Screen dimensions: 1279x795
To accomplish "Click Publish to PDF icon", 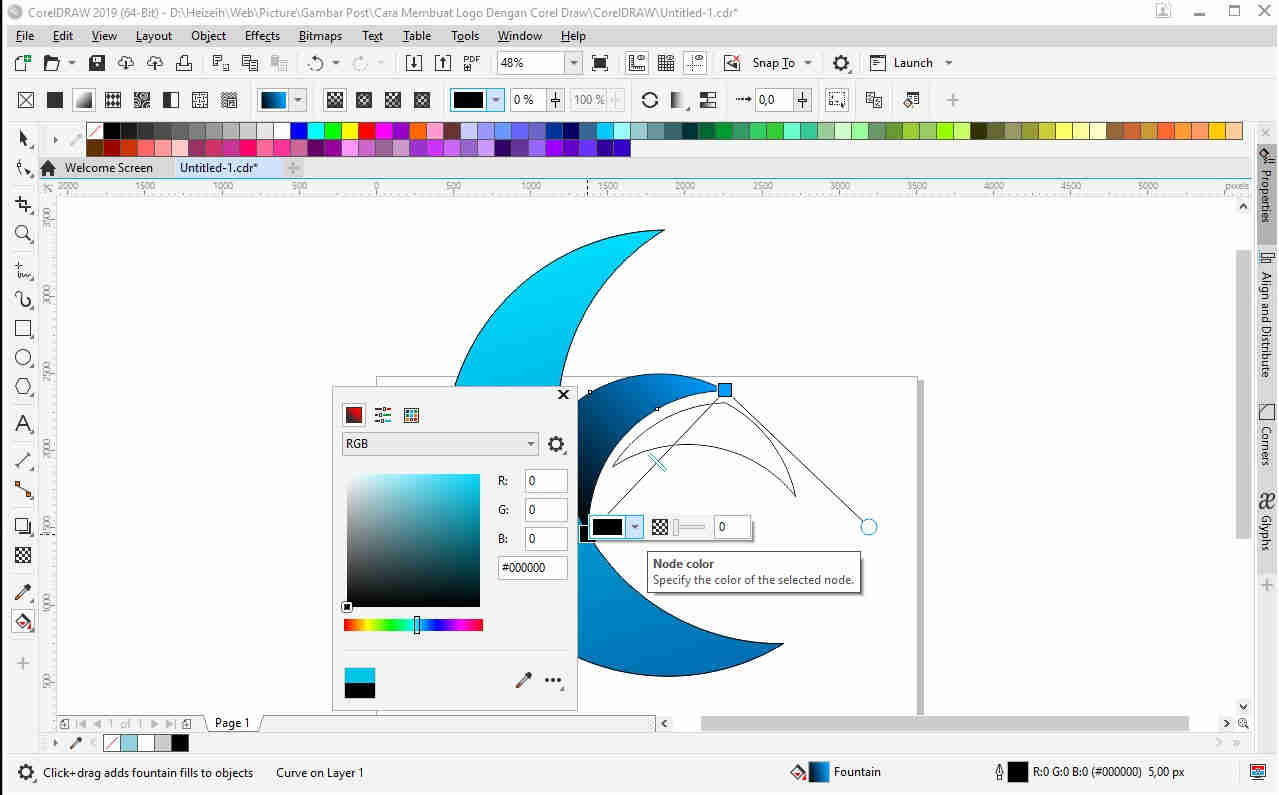I will pos(472,63).
